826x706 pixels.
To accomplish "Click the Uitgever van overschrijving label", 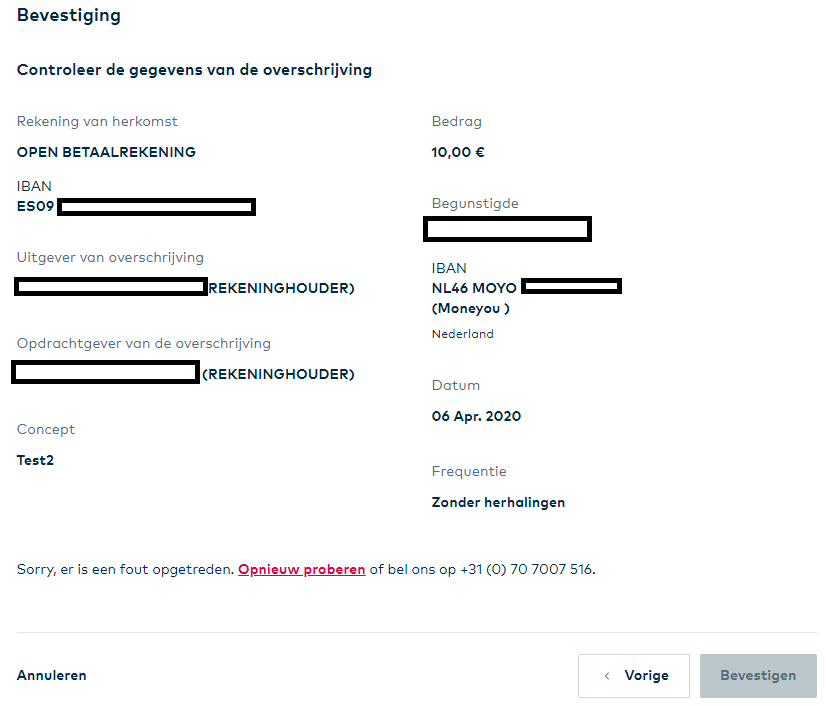I will 110,258.
